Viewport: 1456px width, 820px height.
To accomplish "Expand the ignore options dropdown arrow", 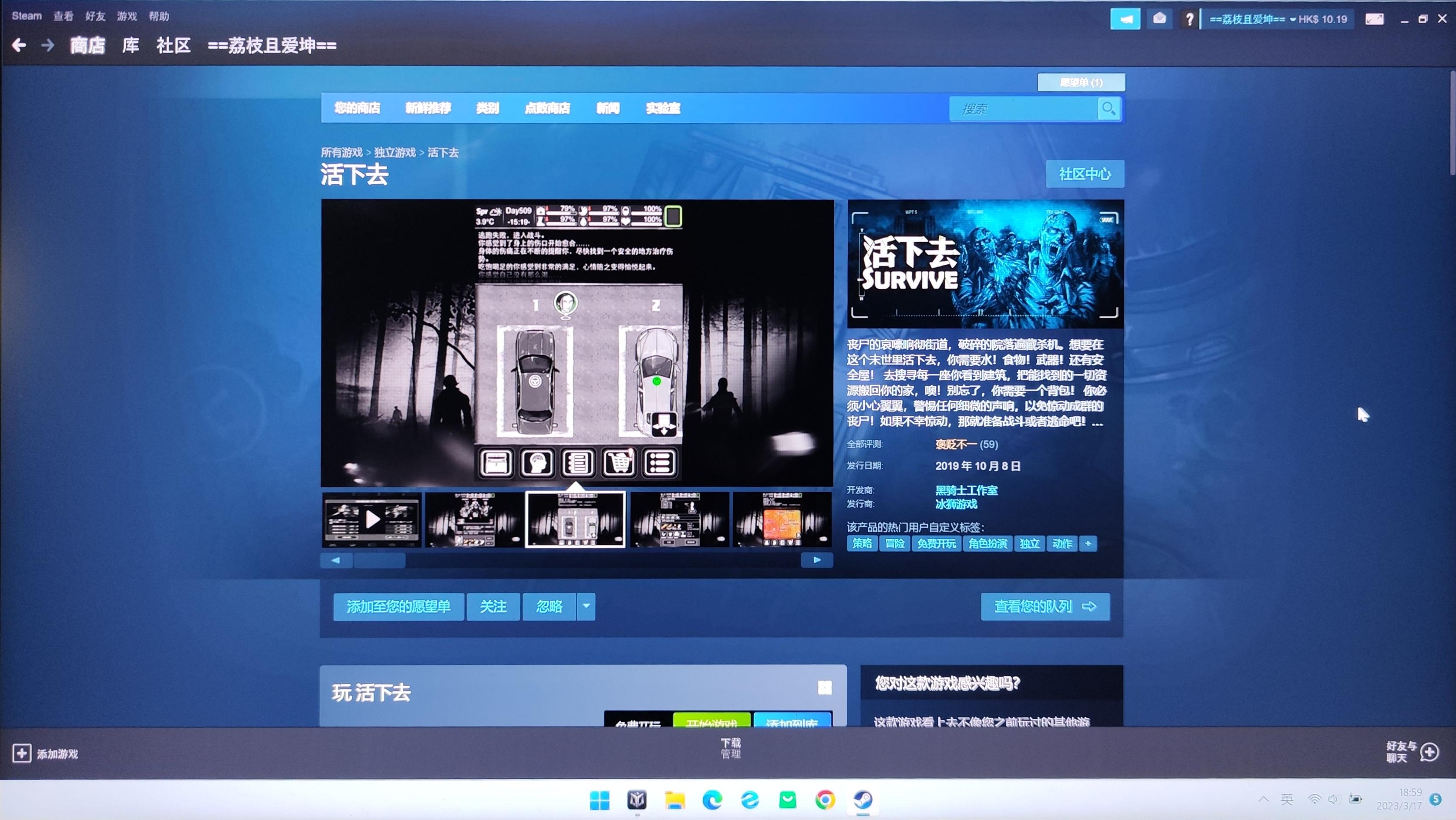I will [x=586, y=606].
